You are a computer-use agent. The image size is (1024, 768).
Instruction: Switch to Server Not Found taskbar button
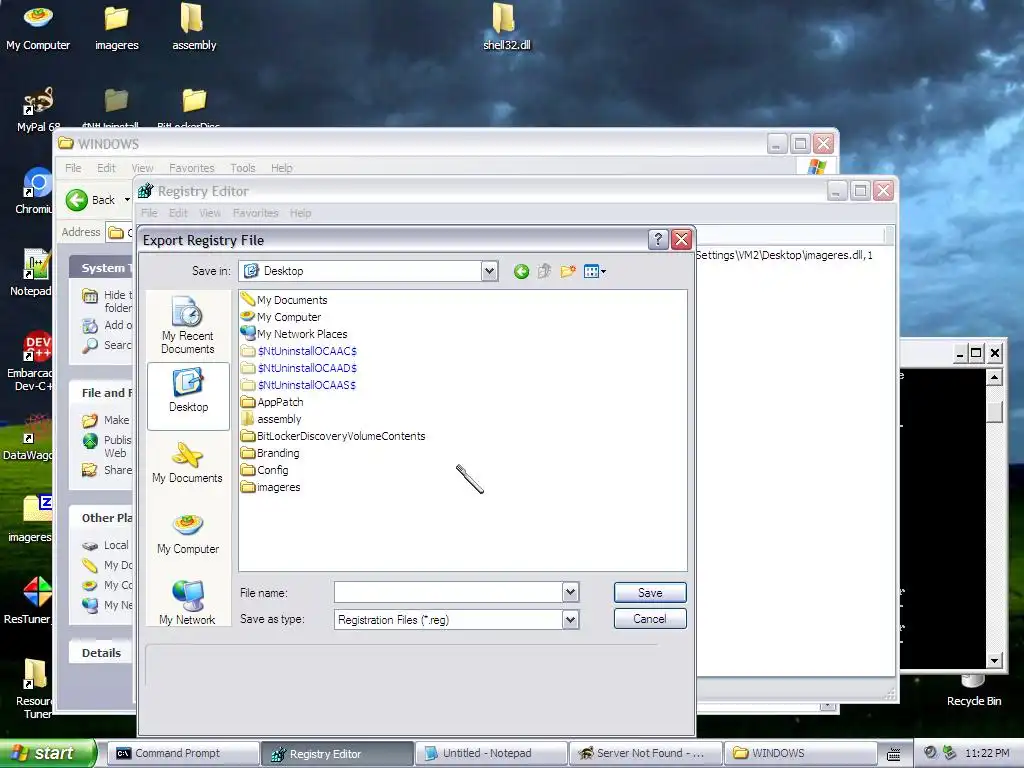(x=645, y=754)
